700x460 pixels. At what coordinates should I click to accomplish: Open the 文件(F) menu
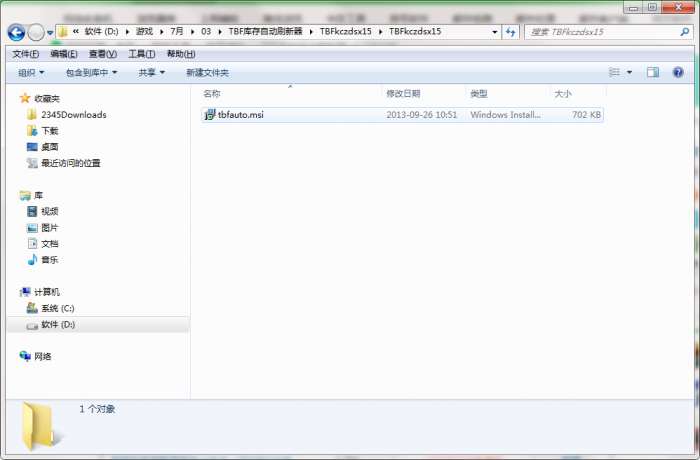[25, 54]
